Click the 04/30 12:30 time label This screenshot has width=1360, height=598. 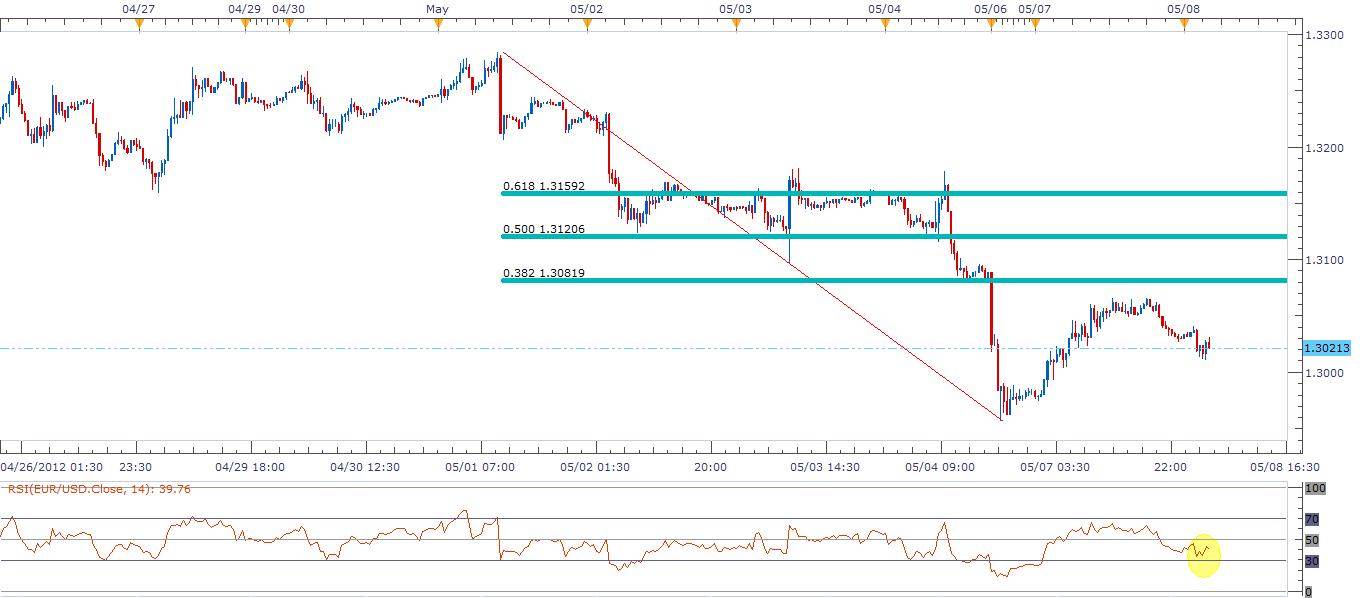click(366, 467)
